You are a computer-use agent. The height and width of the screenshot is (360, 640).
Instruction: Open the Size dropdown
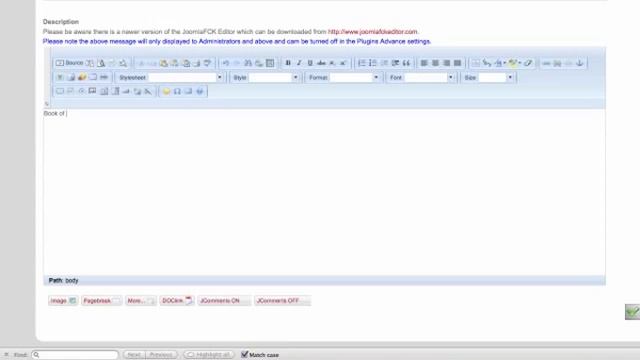(510, 77)
